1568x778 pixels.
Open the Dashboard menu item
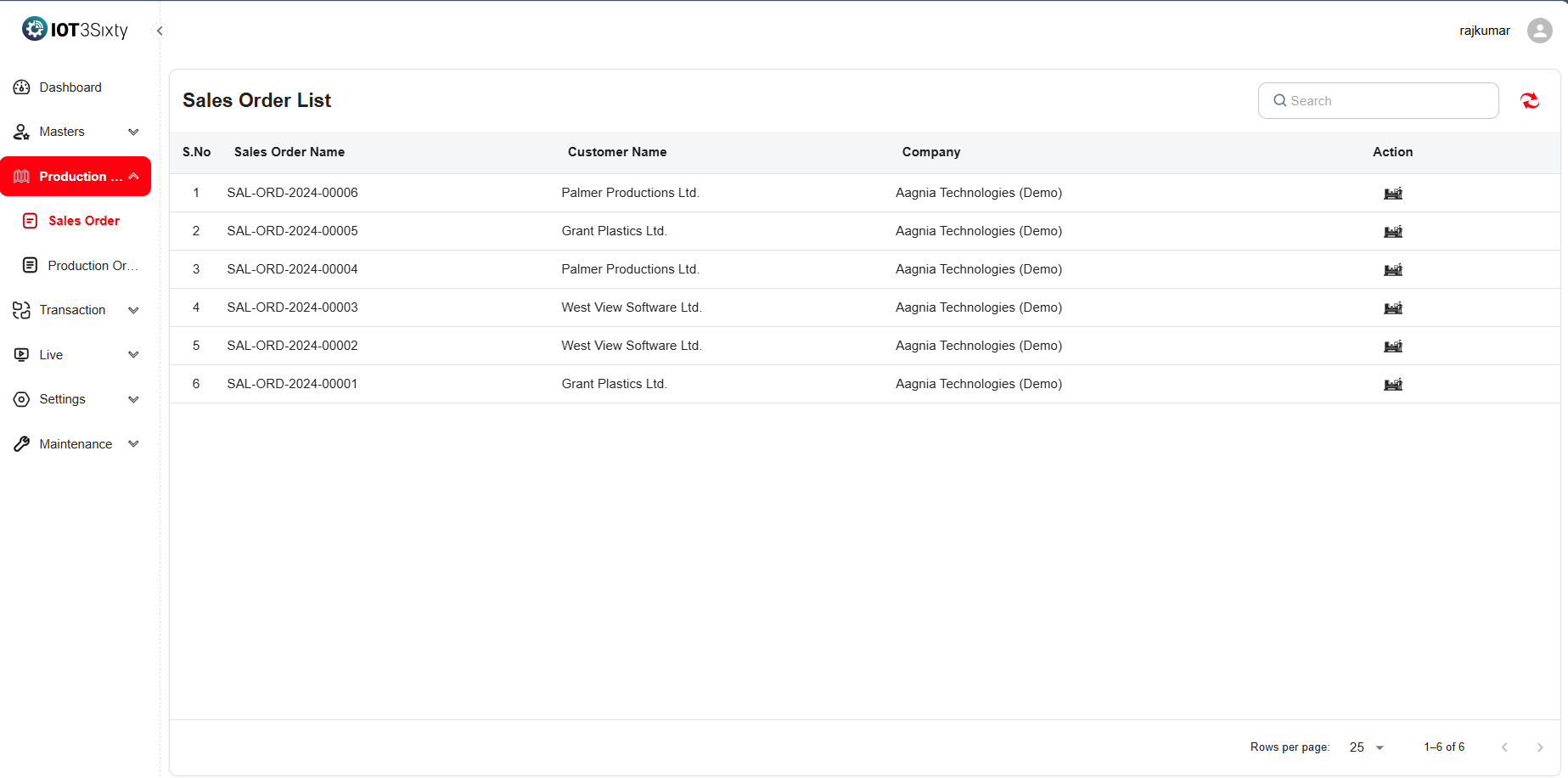tap(70, 87)
